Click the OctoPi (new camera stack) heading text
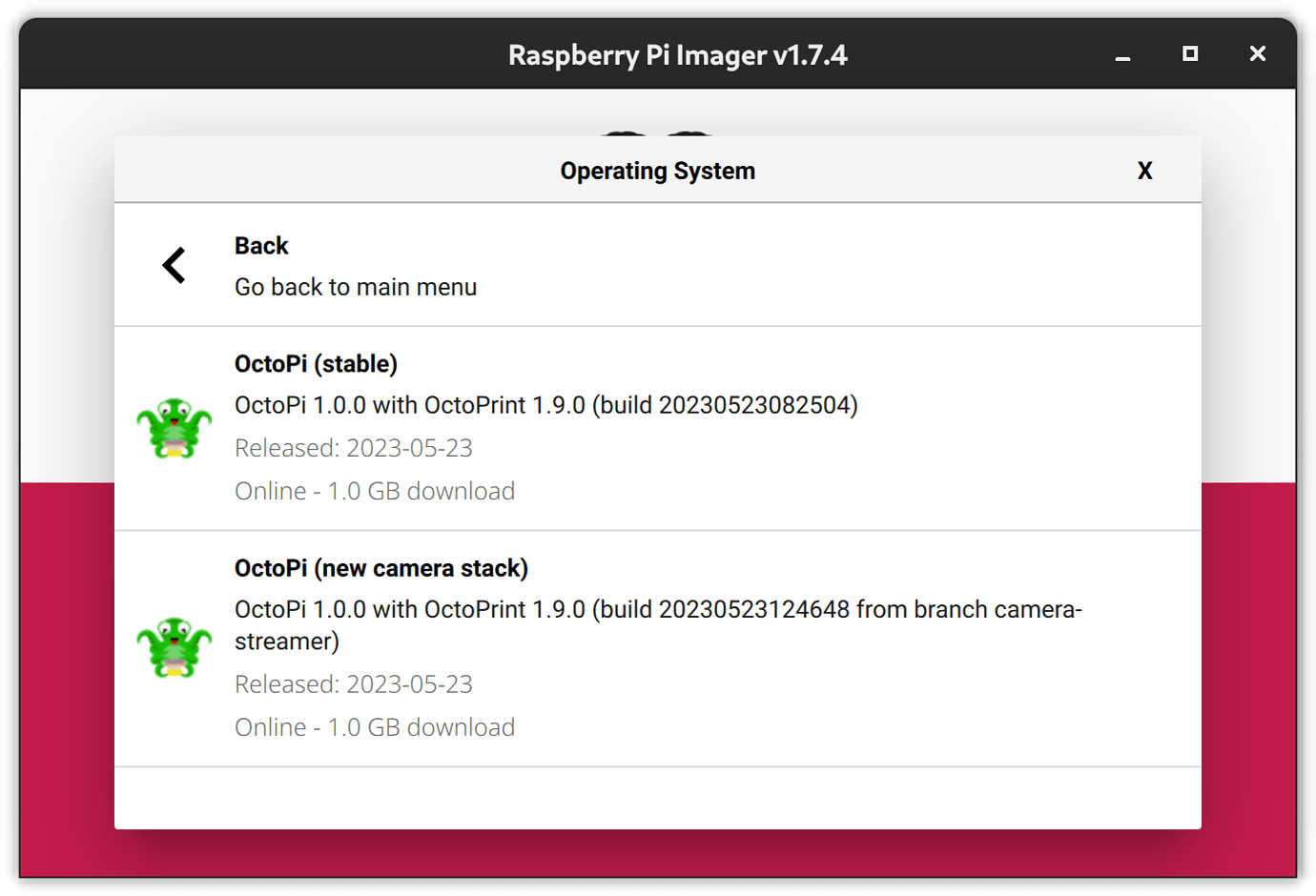 381,567
